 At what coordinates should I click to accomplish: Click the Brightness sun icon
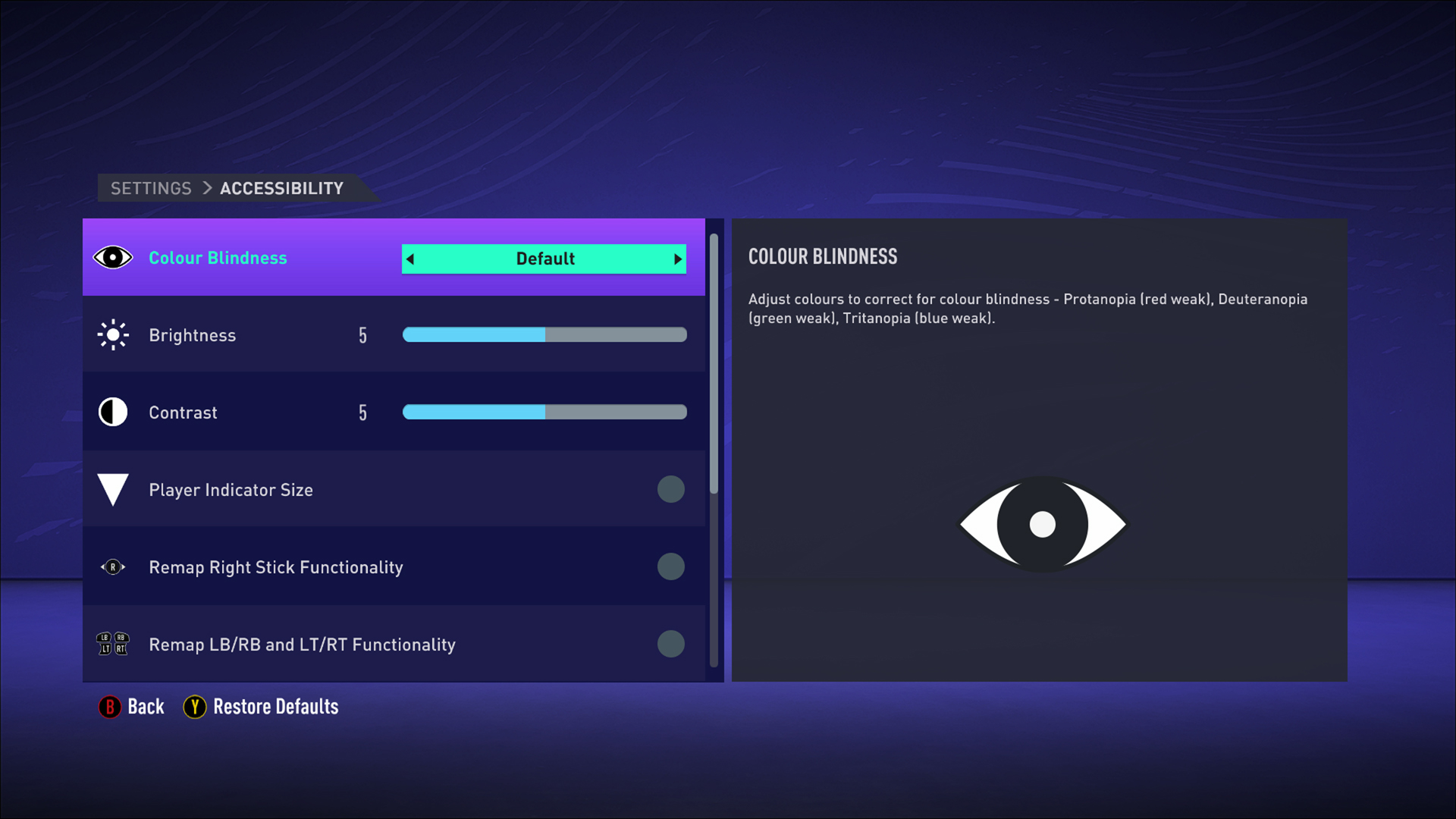(112, 335)
